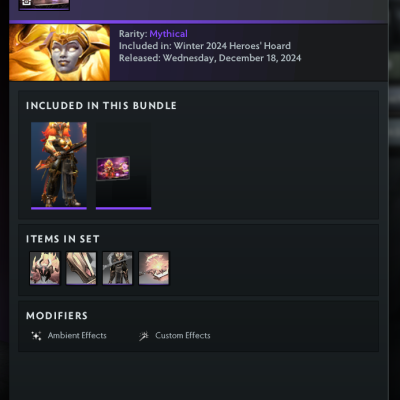Preview the full hero set bundle item

click(x=59, y=166)
